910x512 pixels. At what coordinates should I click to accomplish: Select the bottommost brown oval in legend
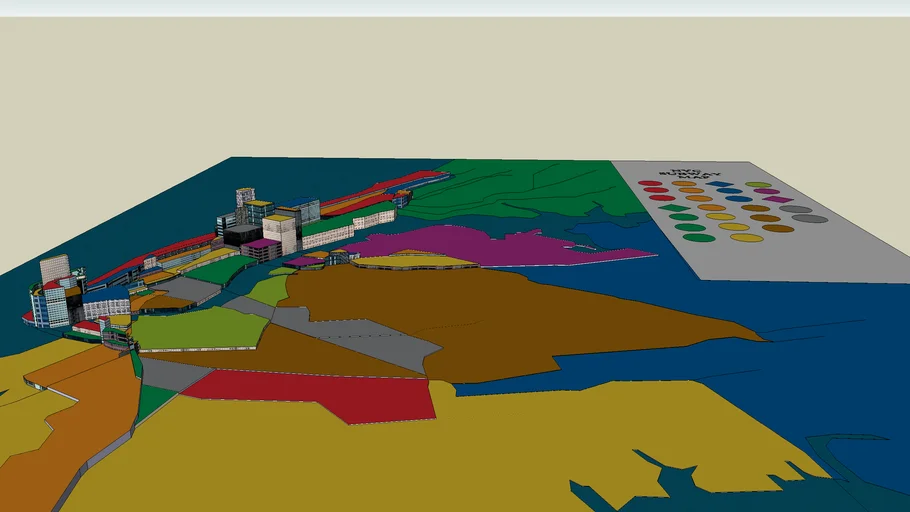tap(778, 228)
